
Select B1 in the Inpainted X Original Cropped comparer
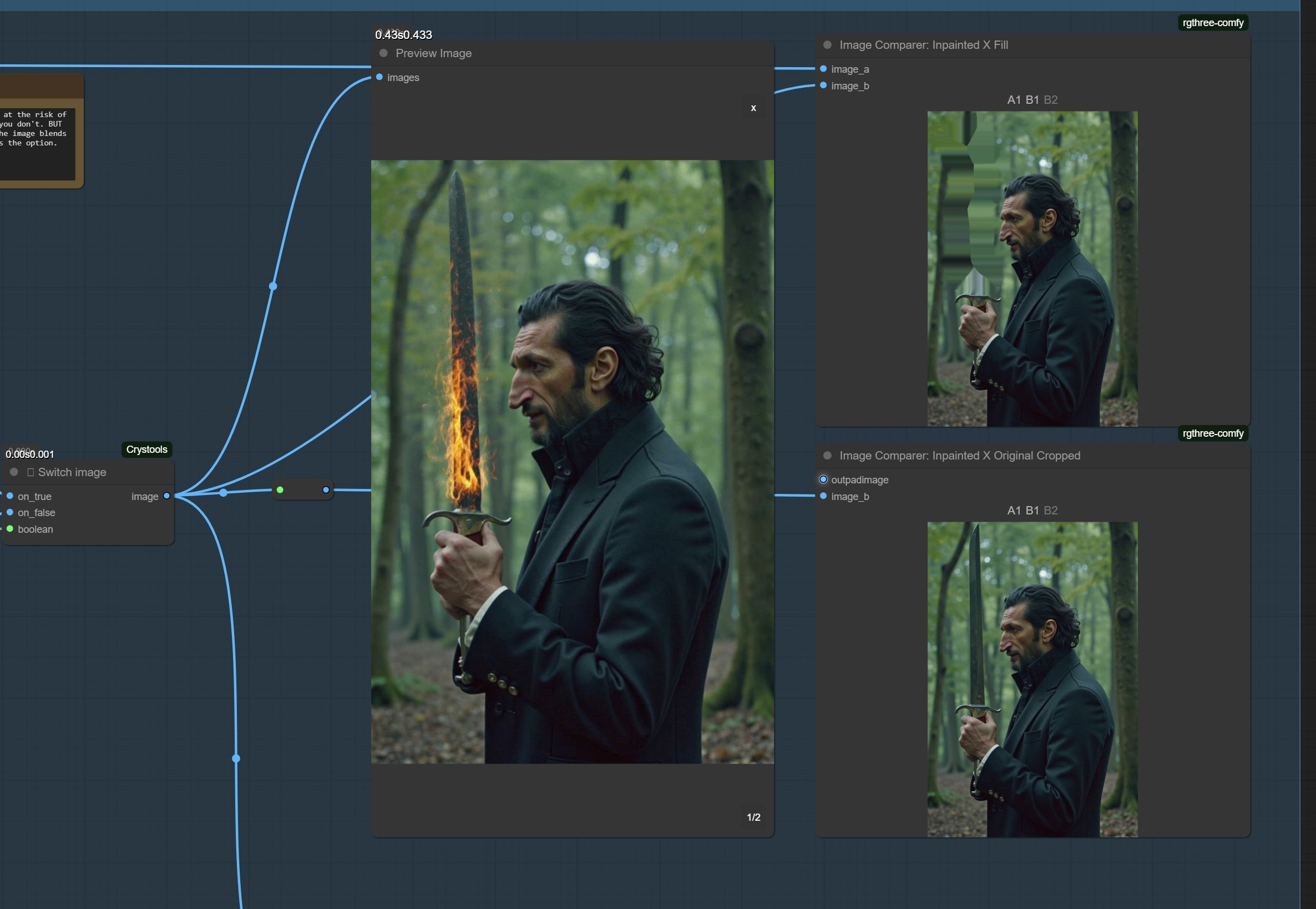click(x=1032, y=511)
